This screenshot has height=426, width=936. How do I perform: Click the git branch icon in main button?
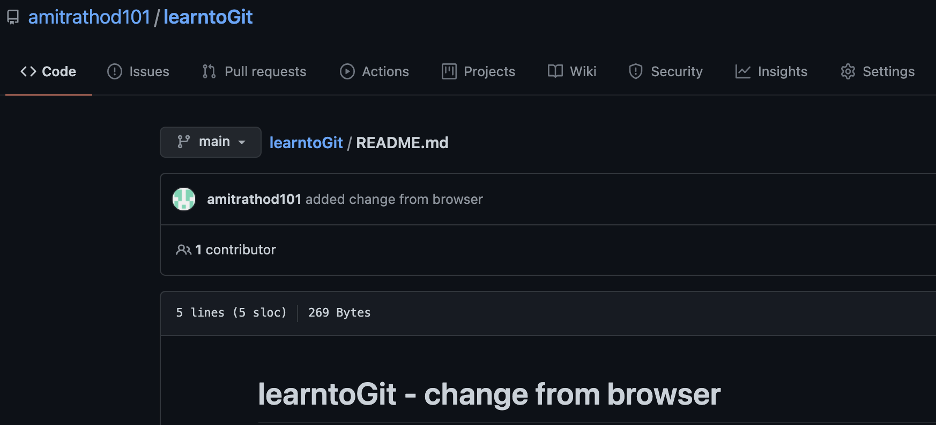(183, 142)
